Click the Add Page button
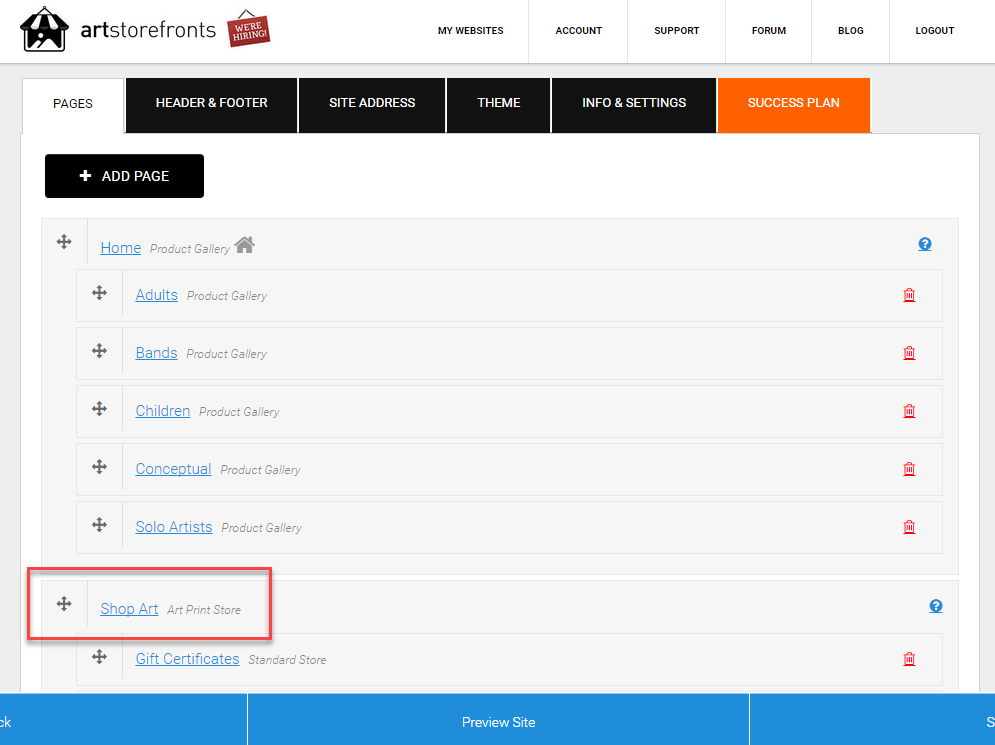Screen dimensions: 995x745 [x=124, y=176]
